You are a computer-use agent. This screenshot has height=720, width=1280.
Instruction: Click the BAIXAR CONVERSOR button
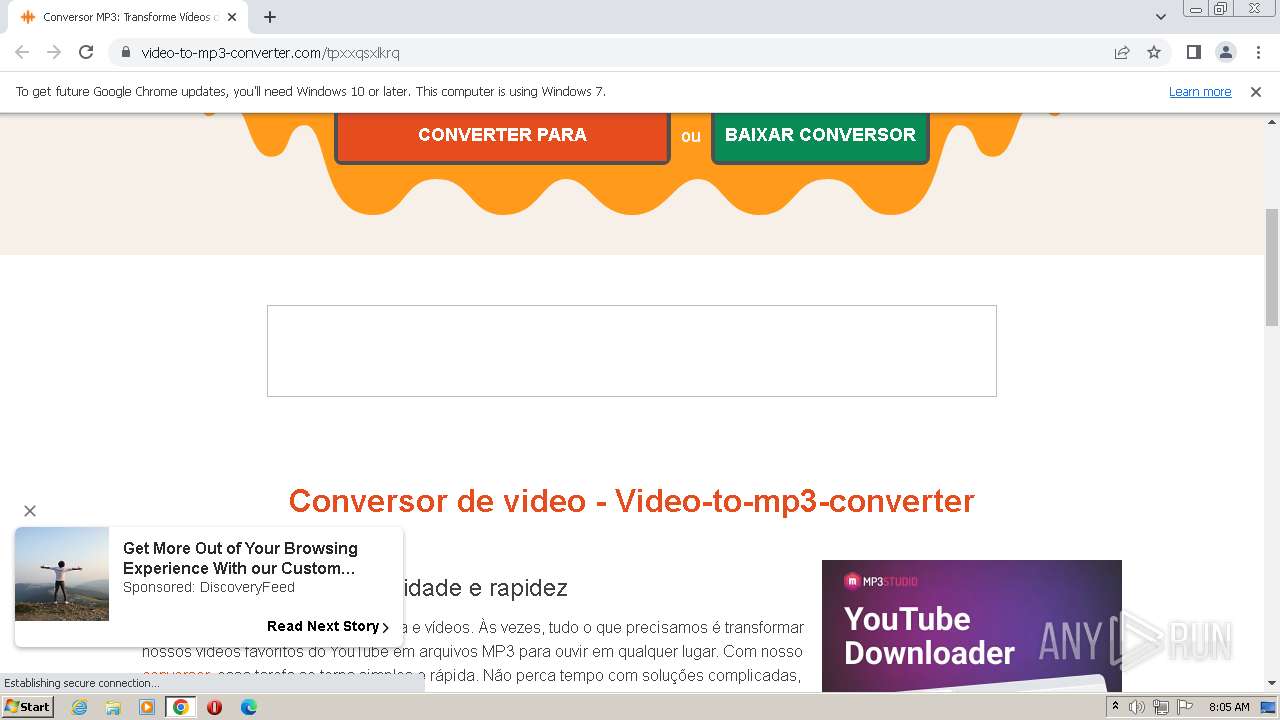tap(820, 137)
